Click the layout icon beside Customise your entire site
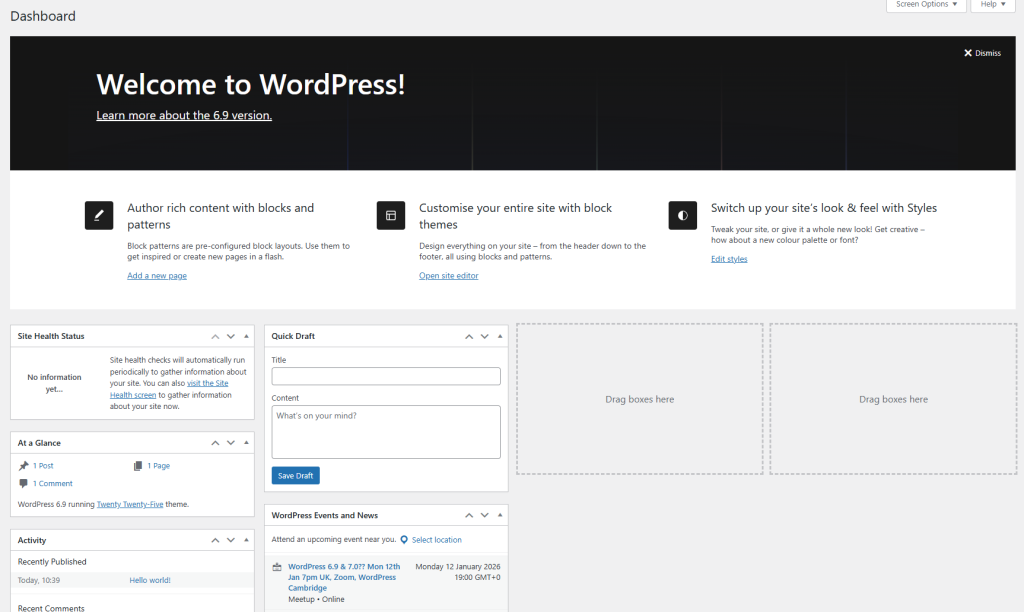Screen dimensions: 1024x612 [391, 215]
